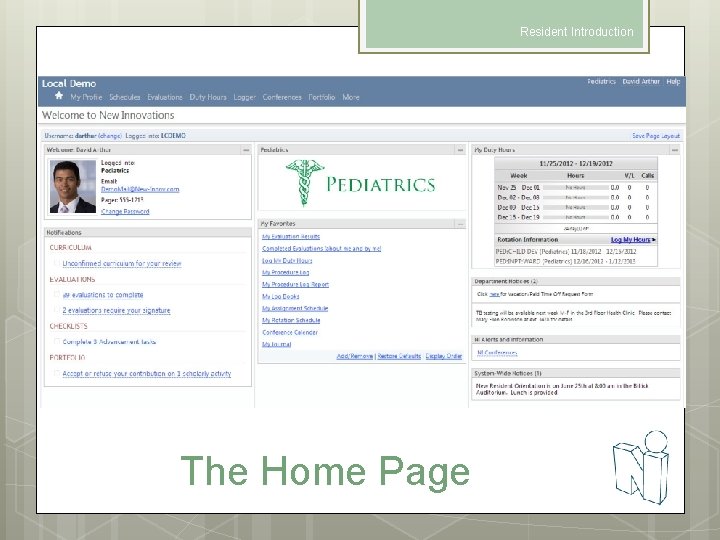Open 2 evaluations require your signature
The image size is (720, 540).
(116, 310)
